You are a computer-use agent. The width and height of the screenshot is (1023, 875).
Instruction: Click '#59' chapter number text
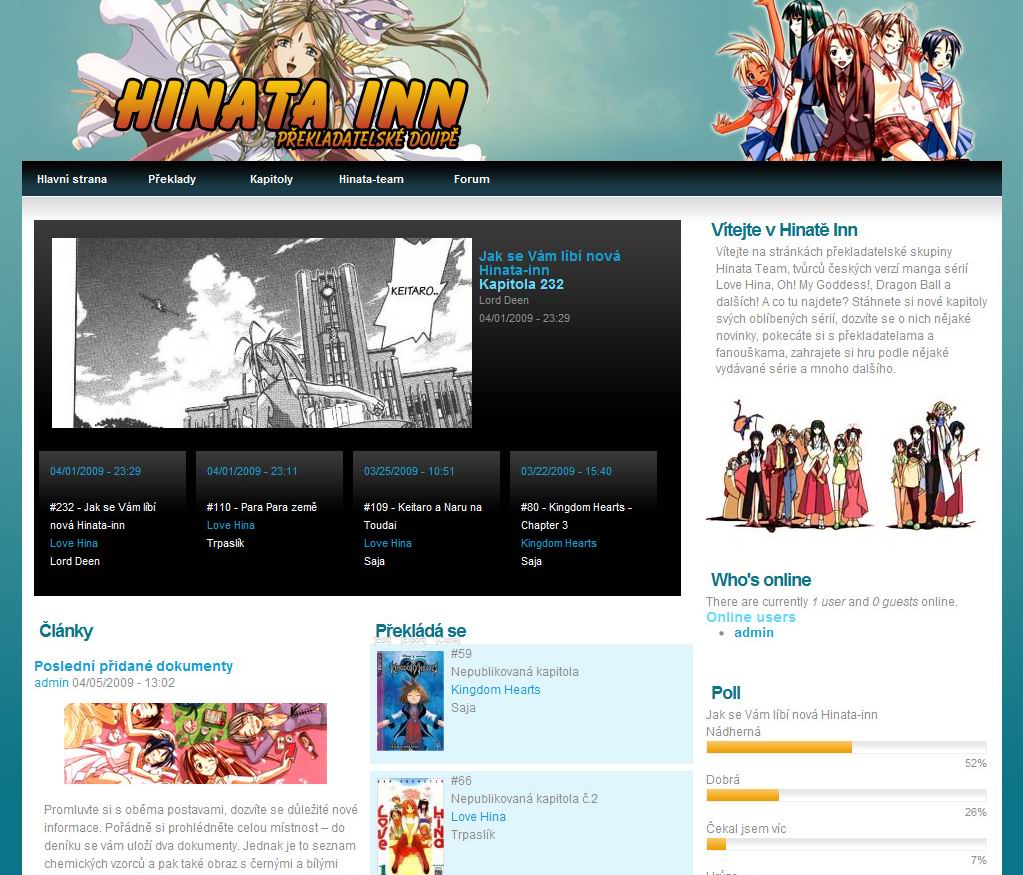pyautogui.click(x=461, y=654)
